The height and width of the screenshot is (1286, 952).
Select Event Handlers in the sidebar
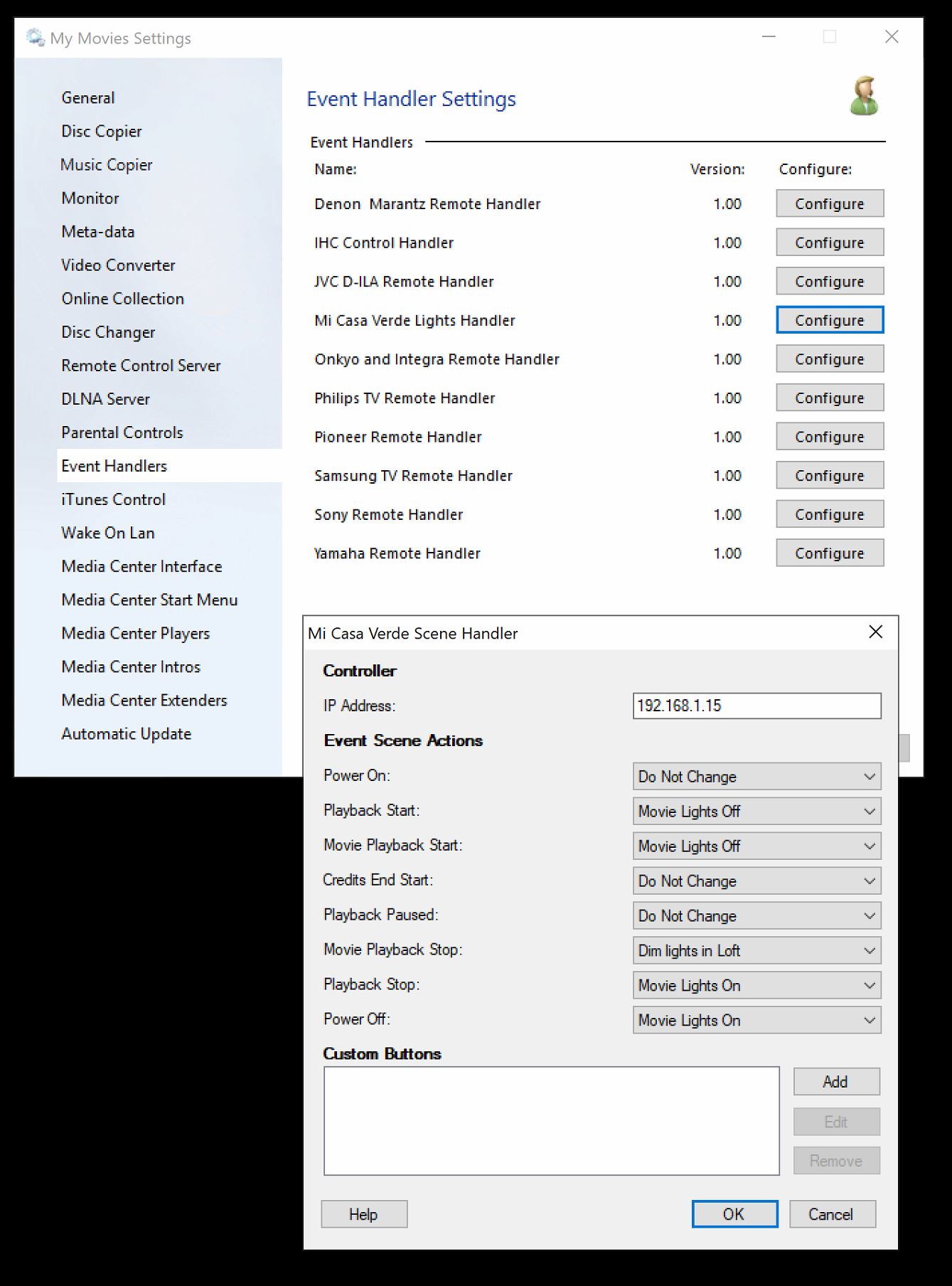pos(169,466)
